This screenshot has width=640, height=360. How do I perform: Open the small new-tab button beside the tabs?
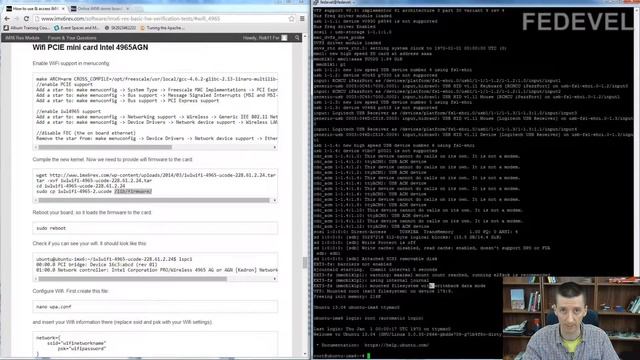(138, 9)
